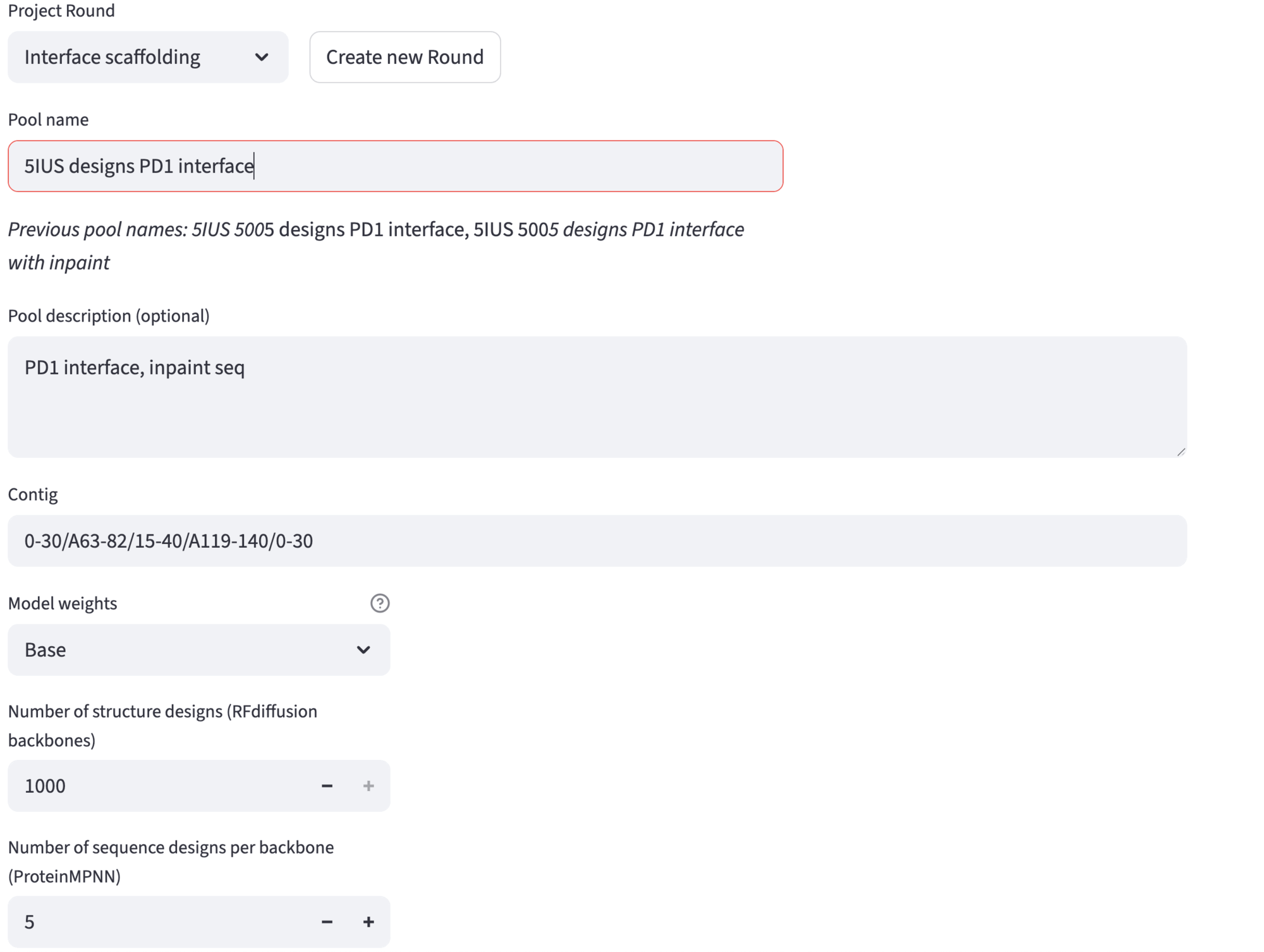
Task: Click the Model weights help icon
Action: pyautogui.click(x=380, y=603)
